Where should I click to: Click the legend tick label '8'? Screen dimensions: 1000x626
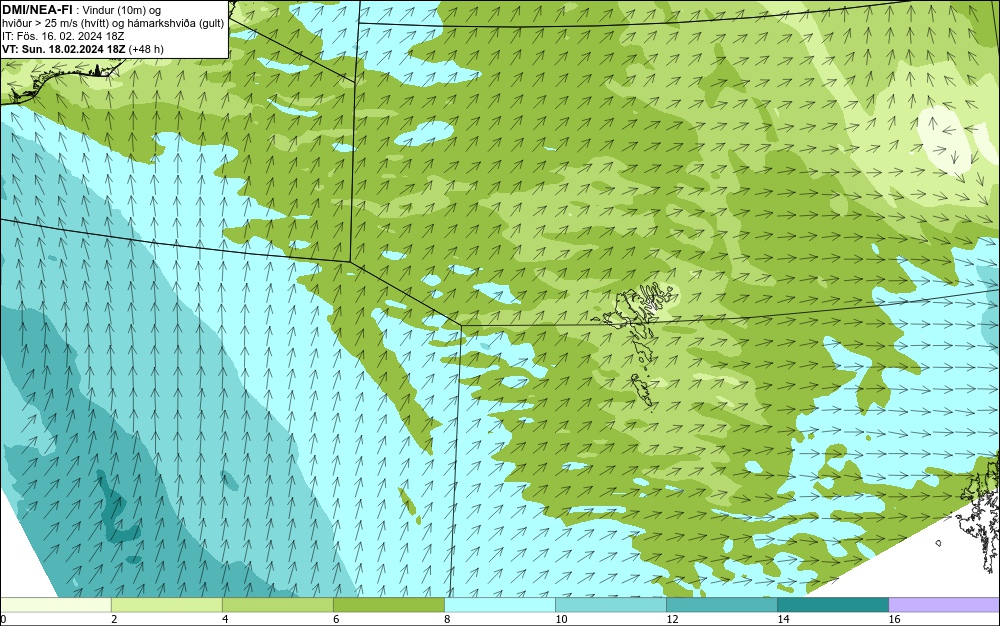447,619
